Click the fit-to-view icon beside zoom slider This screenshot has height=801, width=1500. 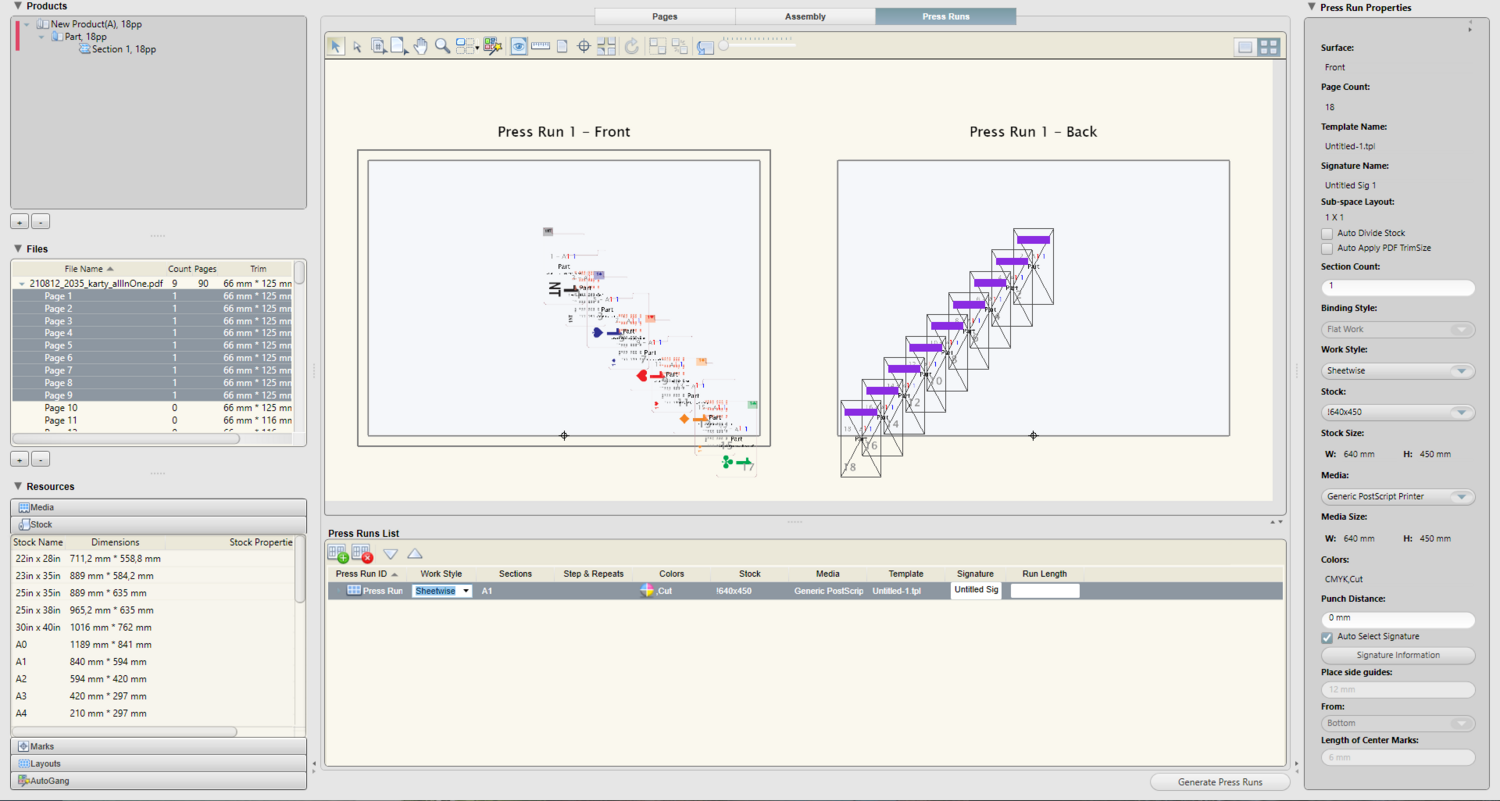point(706,47)
